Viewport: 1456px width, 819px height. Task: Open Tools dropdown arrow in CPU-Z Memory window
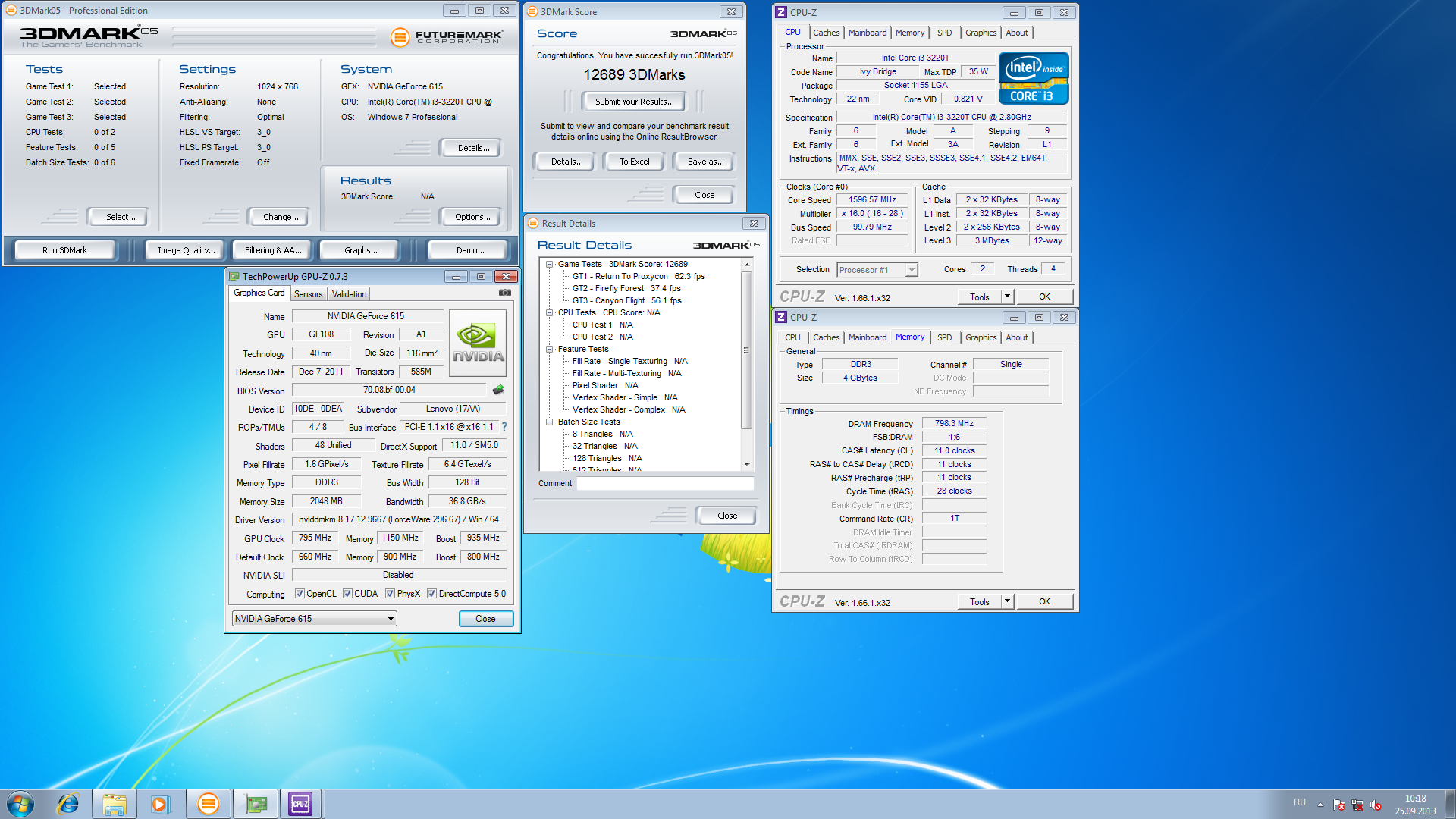[1007, 601]
